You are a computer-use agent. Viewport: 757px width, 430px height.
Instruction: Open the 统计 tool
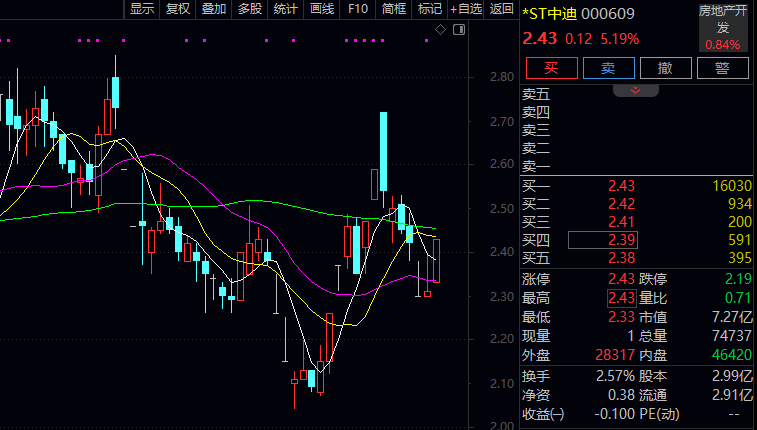(285, 9)
